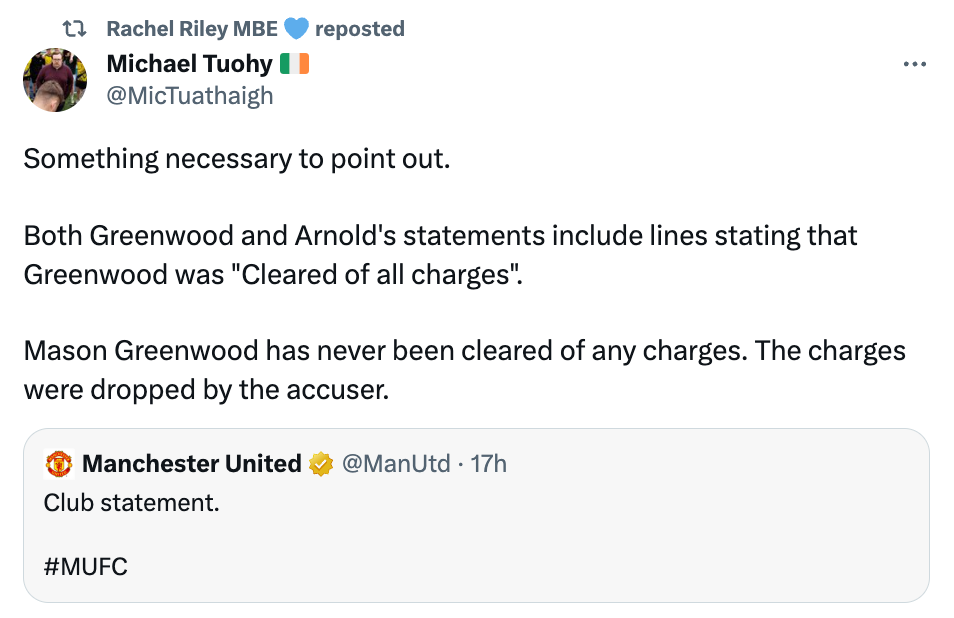Click the Irish flag emoji
This screenshot has height=618, width=954.
click(294, 63)
